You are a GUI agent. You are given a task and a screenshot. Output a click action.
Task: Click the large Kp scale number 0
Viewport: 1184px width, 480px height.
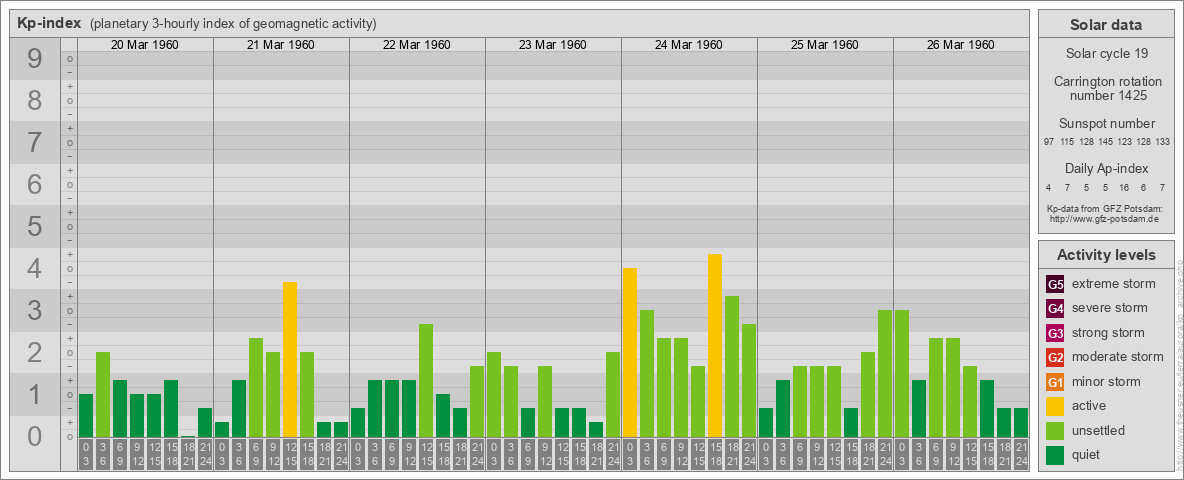click(34, 436)
